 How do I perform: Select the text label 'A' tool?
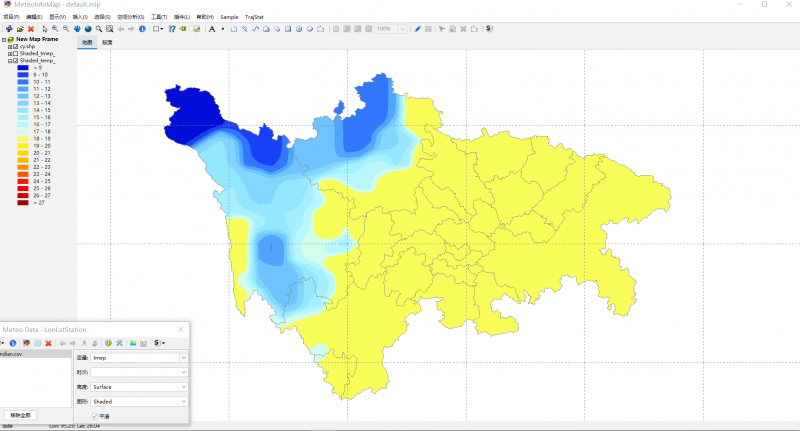(x=212, y=29)
